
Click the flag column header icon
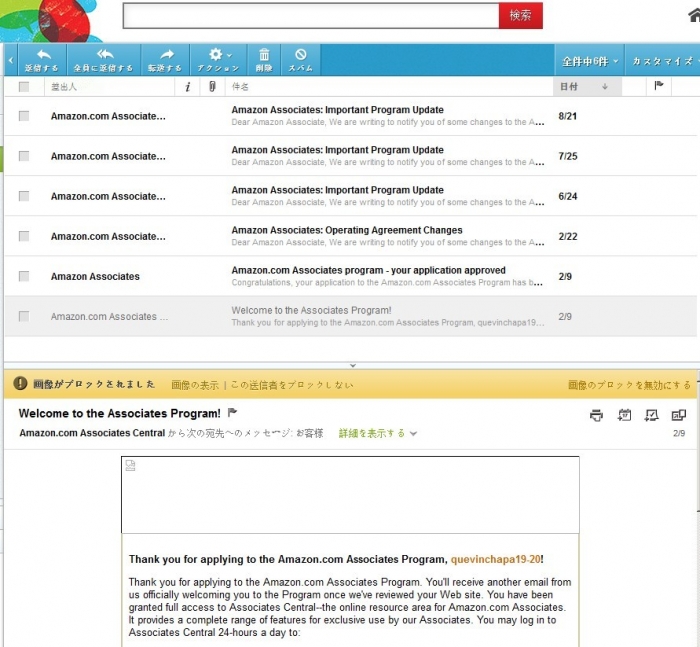click(658, 86)
